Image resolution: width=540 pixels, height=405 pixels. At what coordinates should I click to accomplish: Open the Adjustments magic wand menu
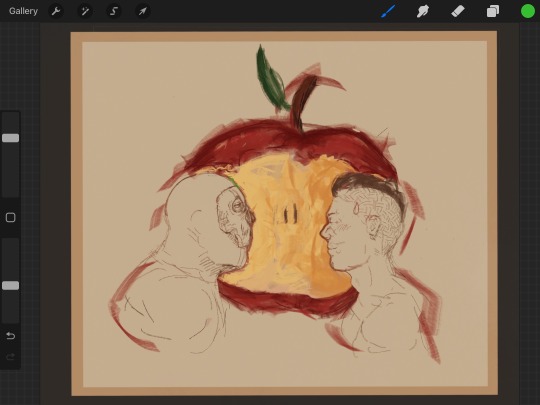[85, 11]
